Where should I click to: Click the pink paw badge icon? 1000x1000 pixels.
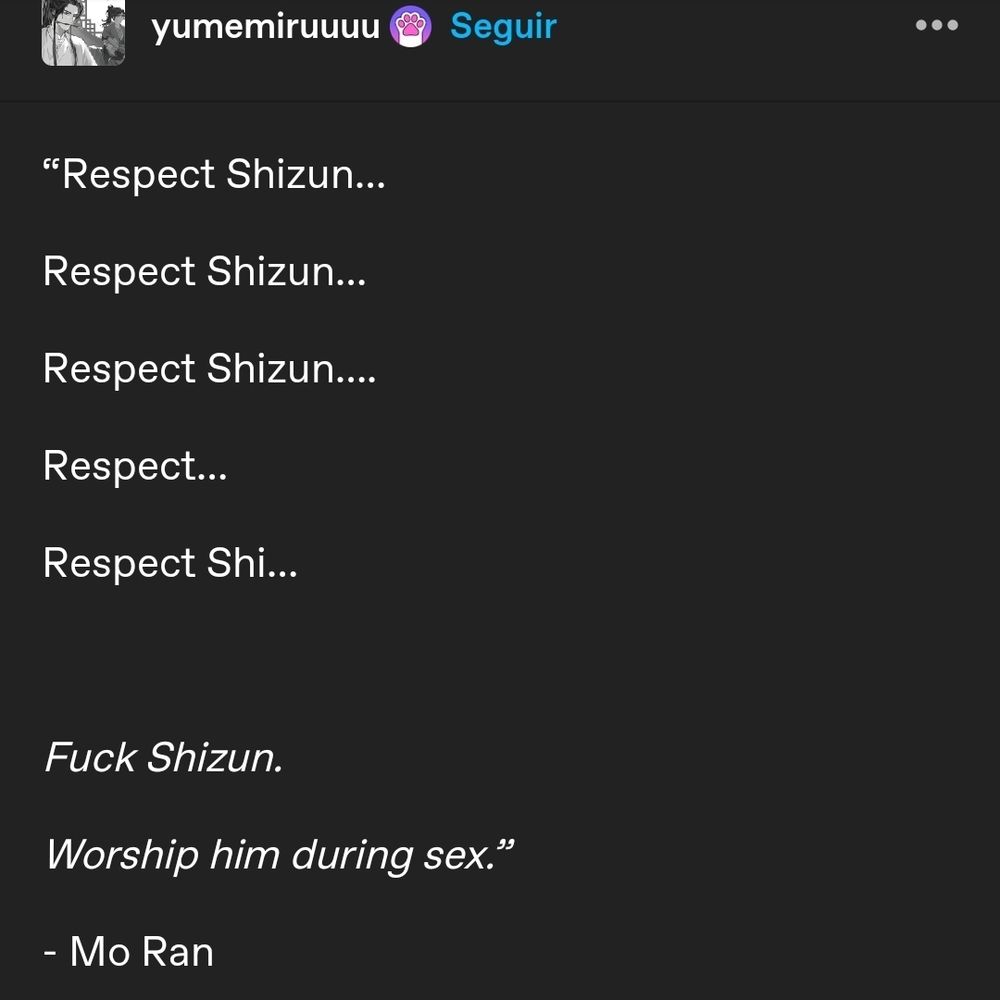410,26
